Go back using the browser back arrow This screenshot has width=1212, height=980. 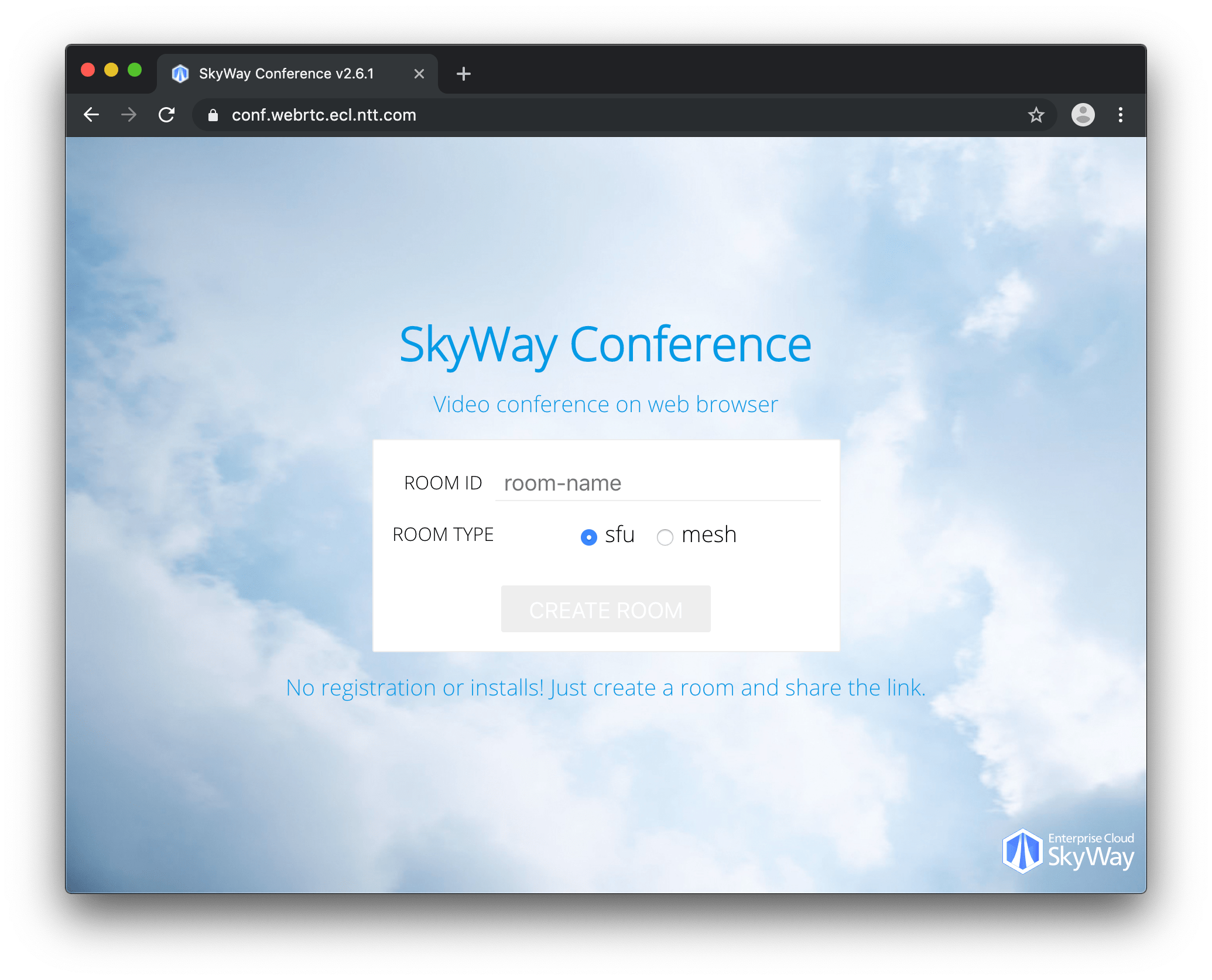(91, 115)
